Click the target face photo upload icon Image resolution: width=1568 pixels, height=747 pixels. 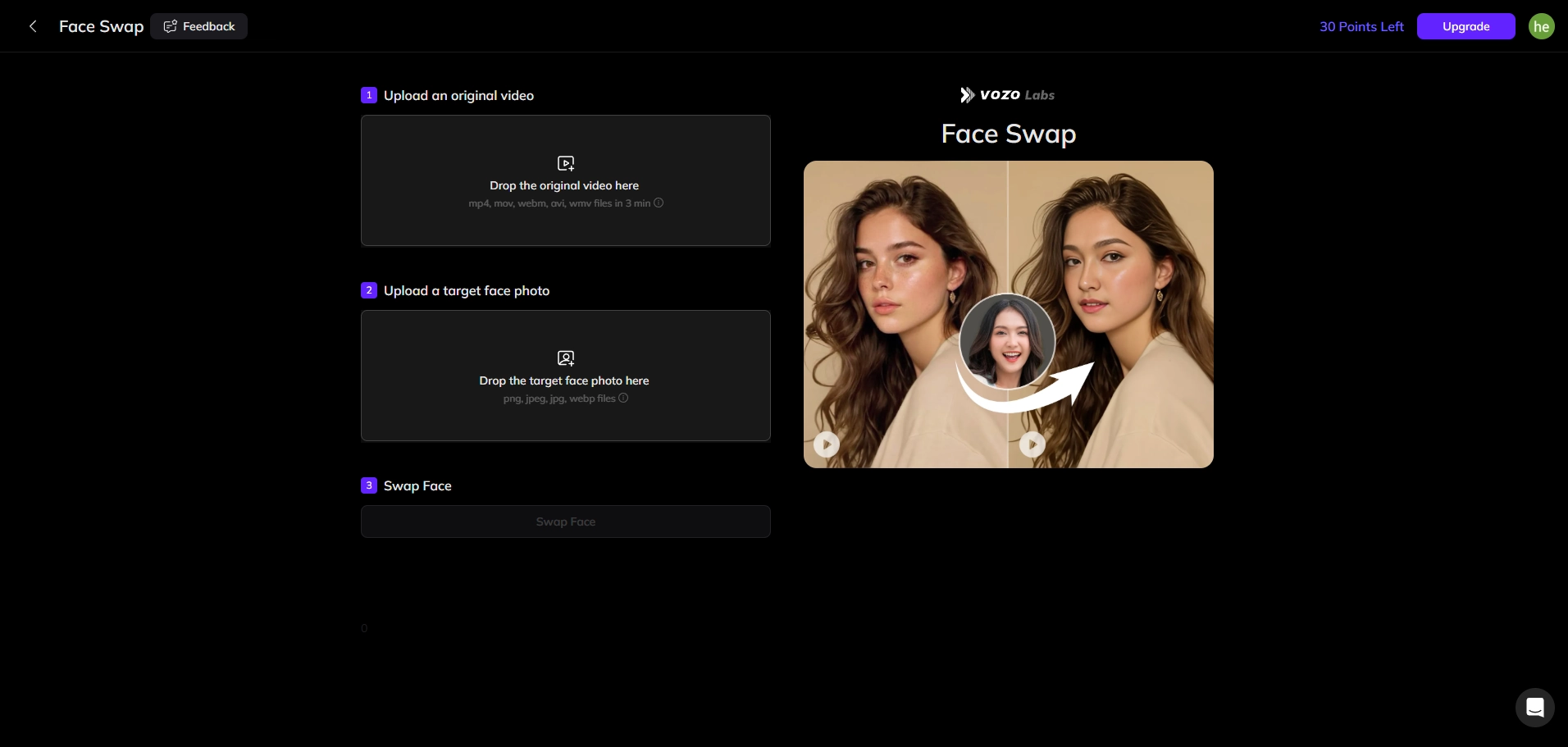click(x=566, y=358)
